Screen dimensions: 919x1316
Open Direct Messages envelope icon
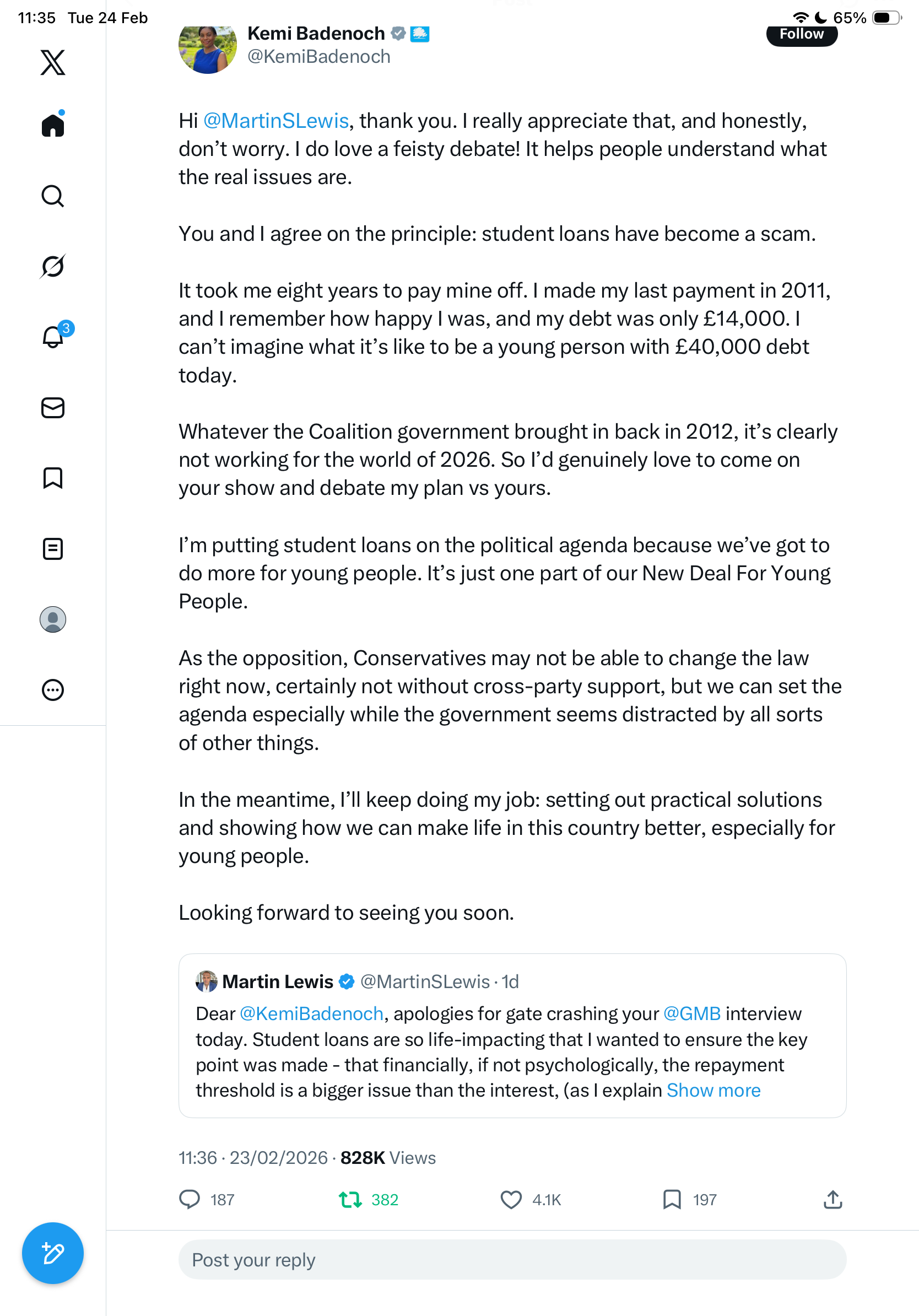click(x=53, y=408)
